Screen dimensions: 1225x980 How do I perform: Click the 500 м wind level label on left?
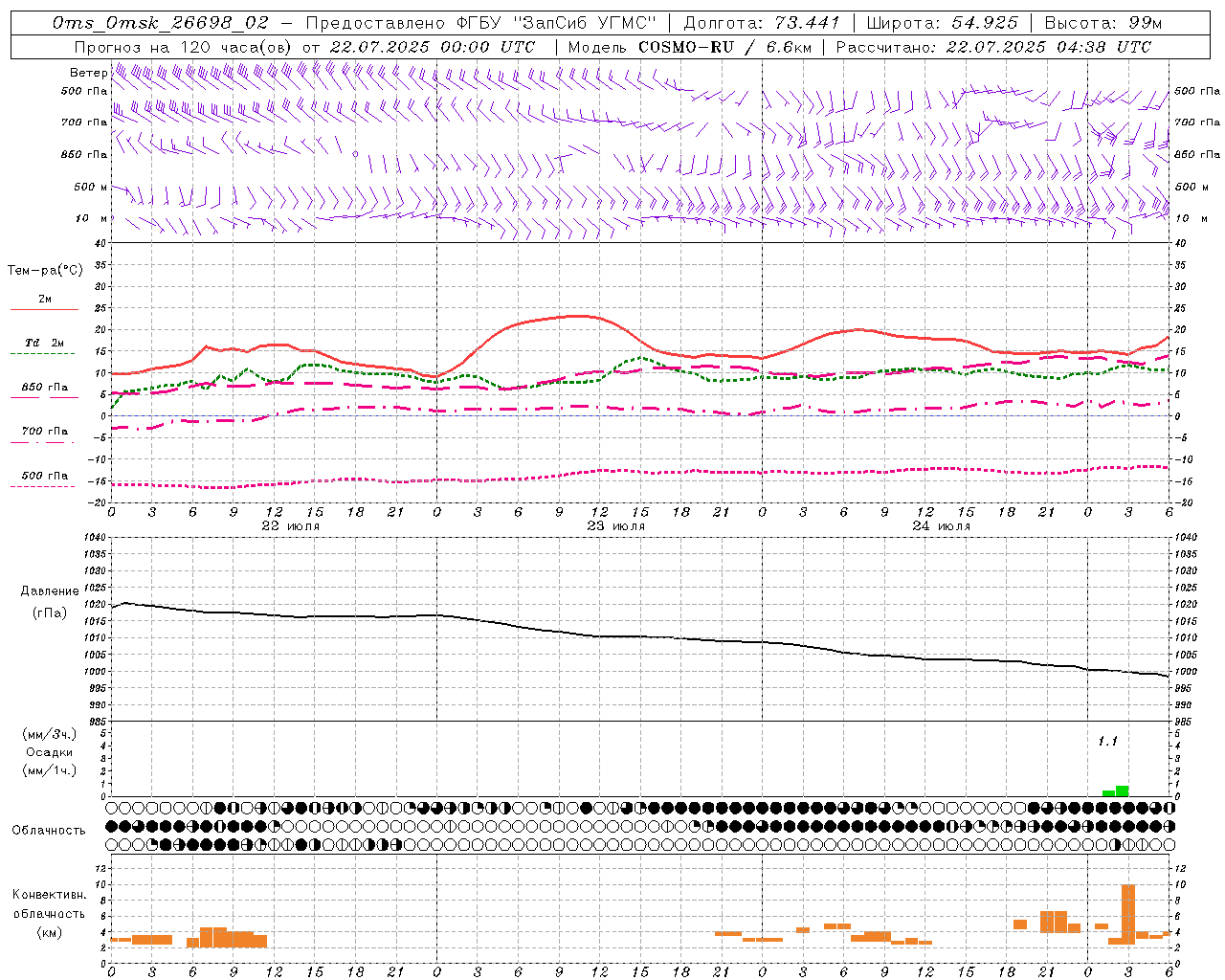point(90,187)
